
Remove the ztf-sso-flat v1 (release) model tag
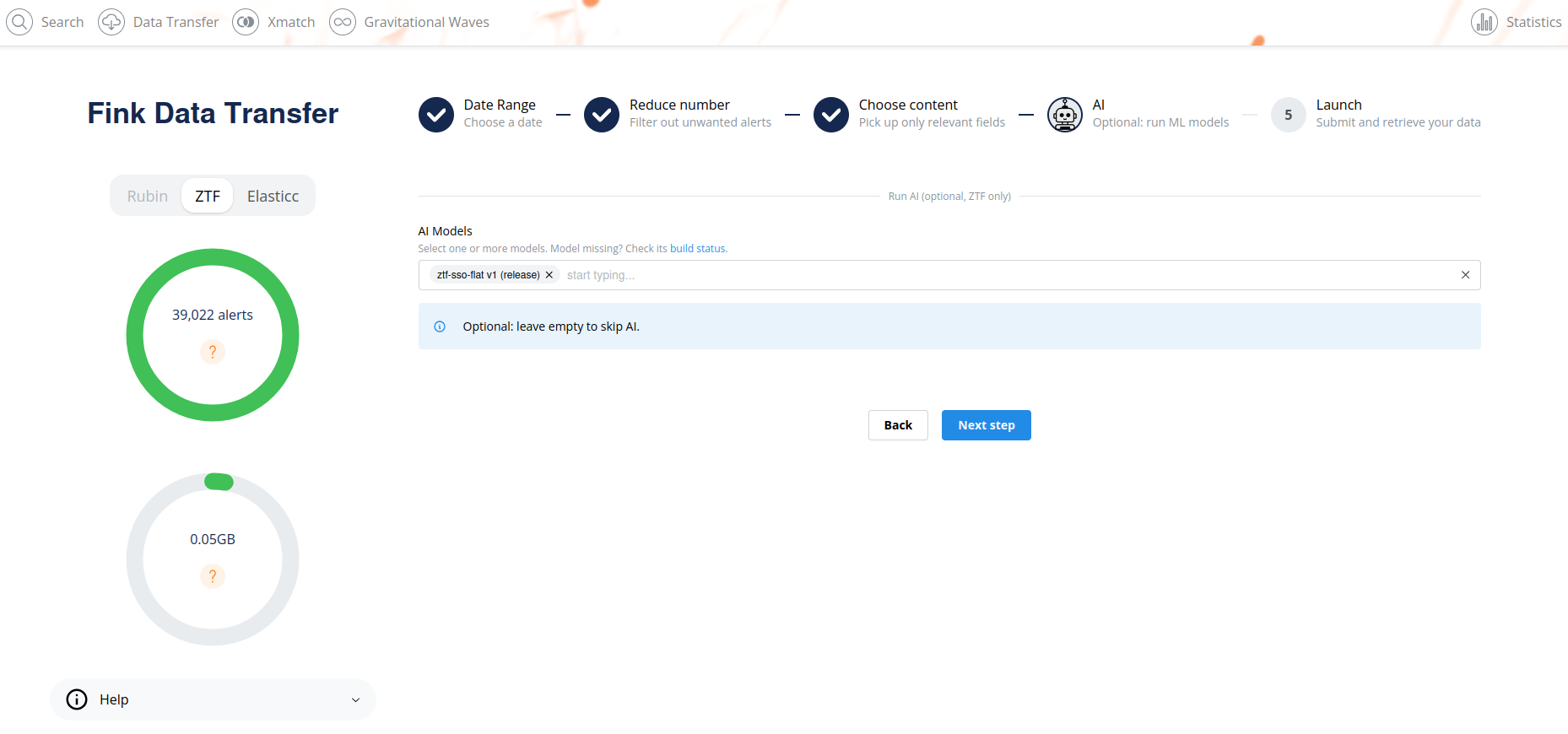549,275
